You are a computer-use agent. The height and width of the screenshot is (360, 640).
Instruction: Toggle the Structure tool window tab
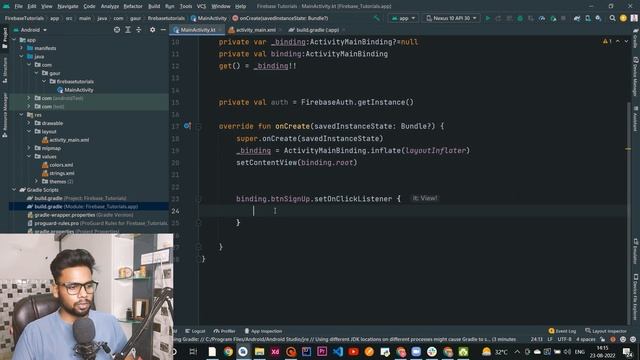point(4,70)
